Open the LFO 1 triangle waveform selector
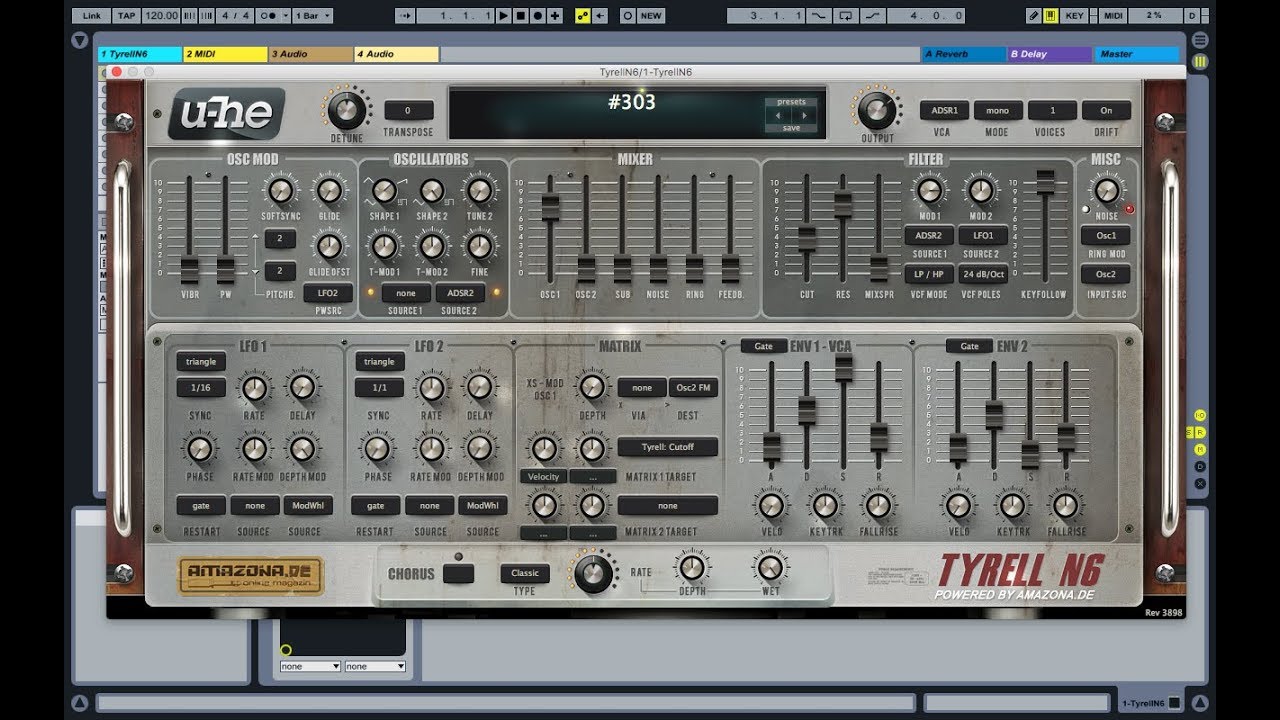1280x720 pixels. click(201, 362)
